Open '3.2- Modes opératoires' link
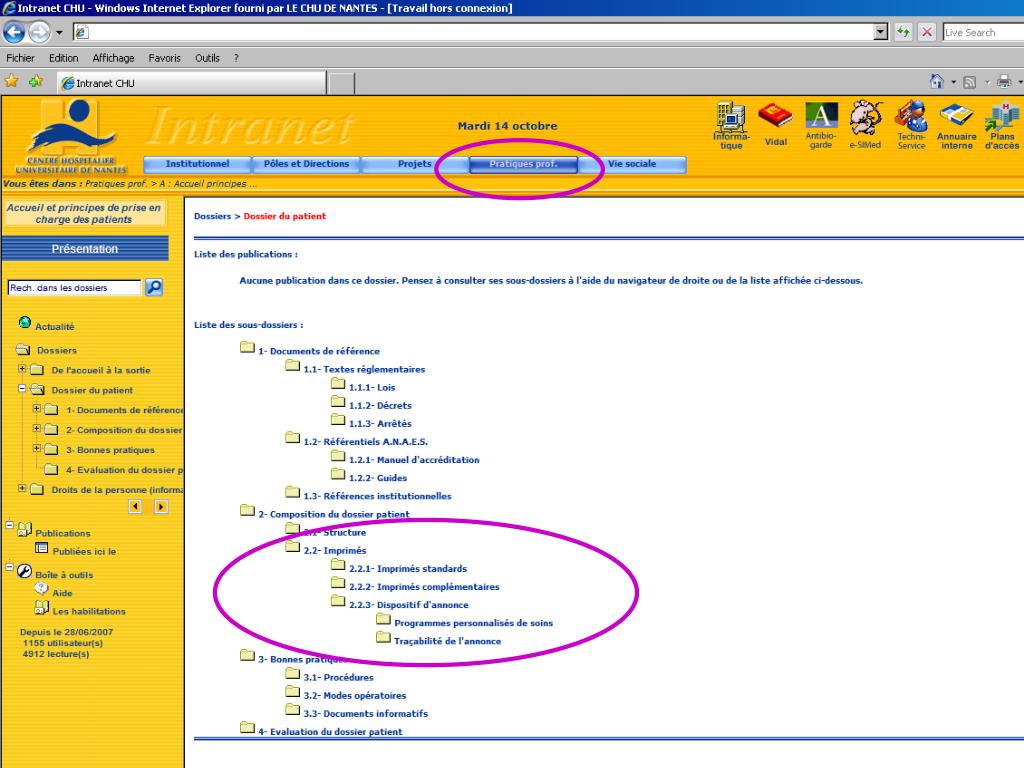 tap(355, 696)
